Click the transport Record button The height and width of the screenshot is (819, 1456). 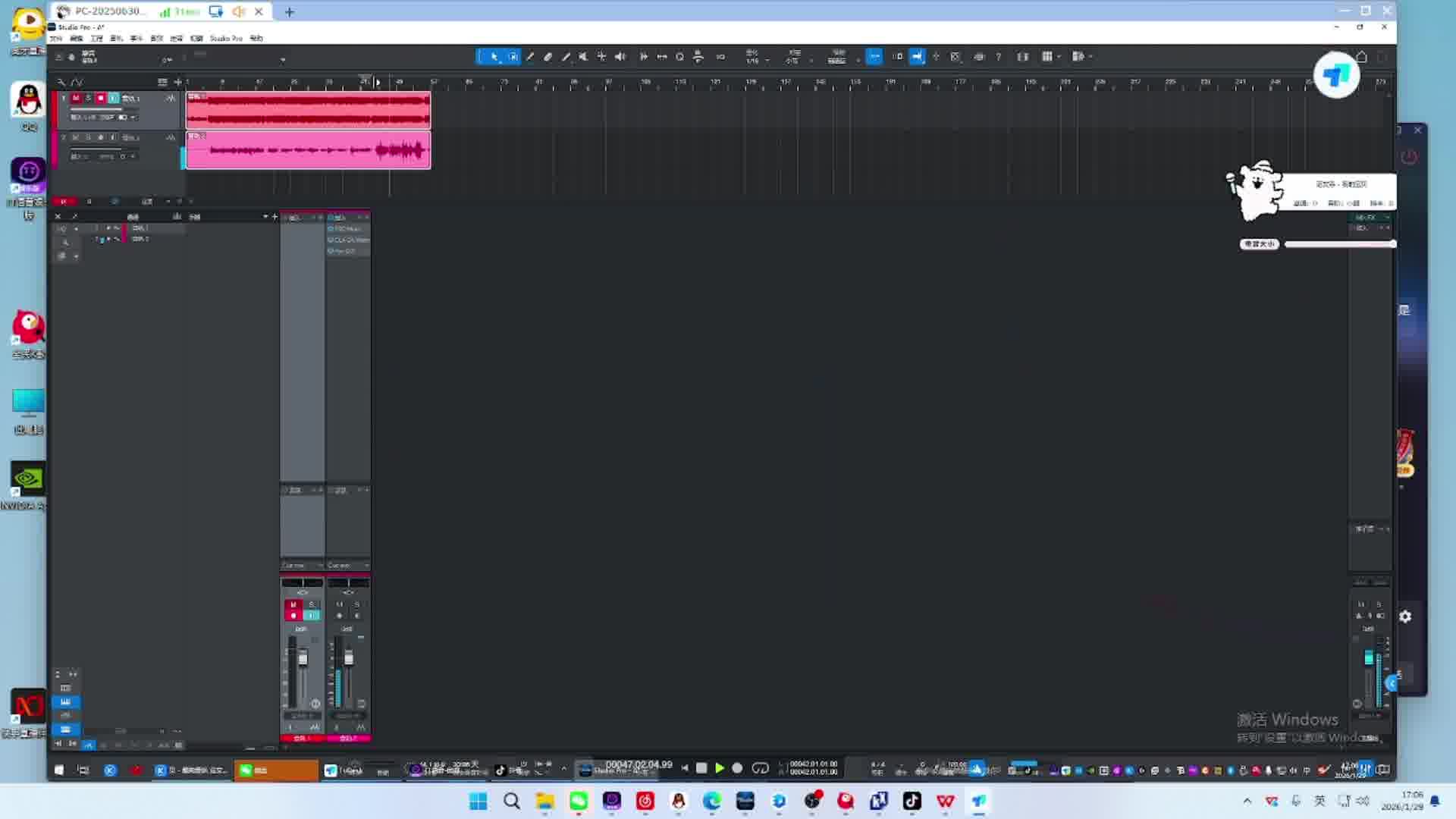pos(737,768)
